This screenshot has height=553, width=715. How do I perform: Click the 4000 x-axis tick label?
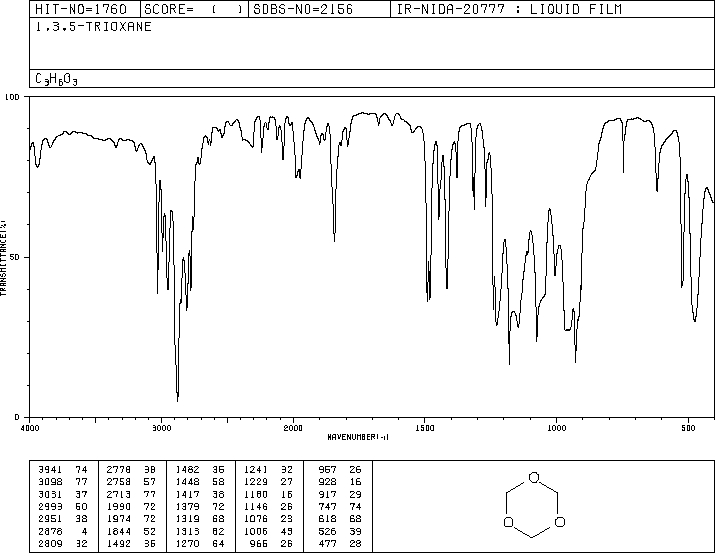click(30, 428)
